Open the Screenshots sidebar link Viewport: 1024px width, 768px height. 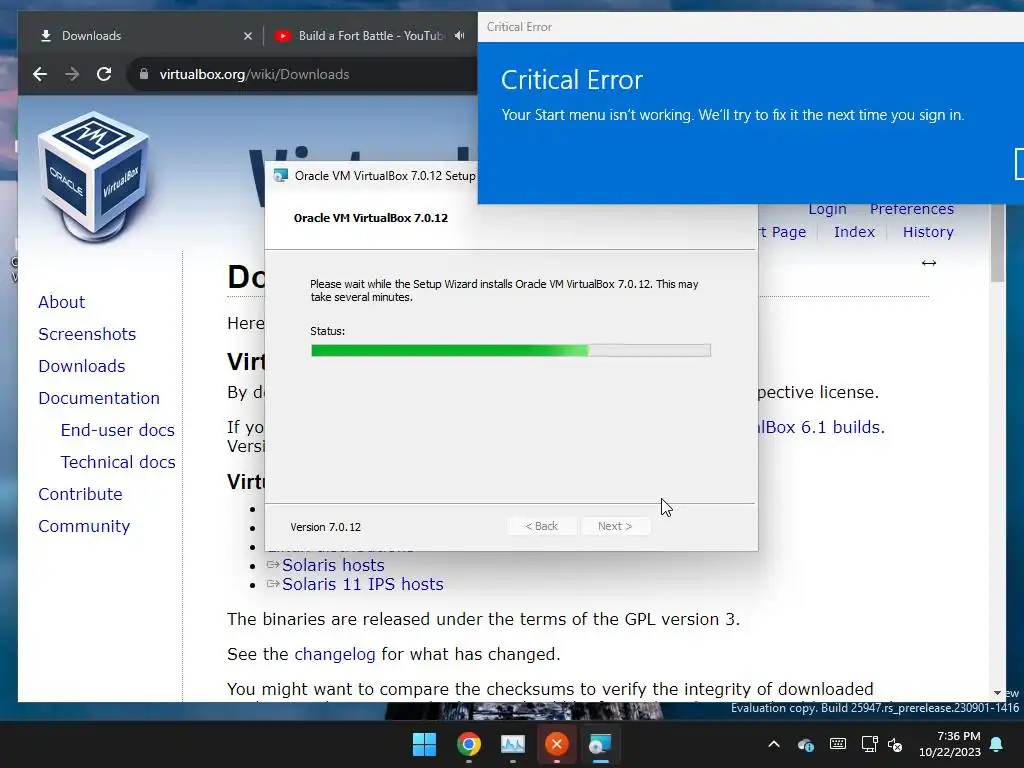[x=87, y=334]
